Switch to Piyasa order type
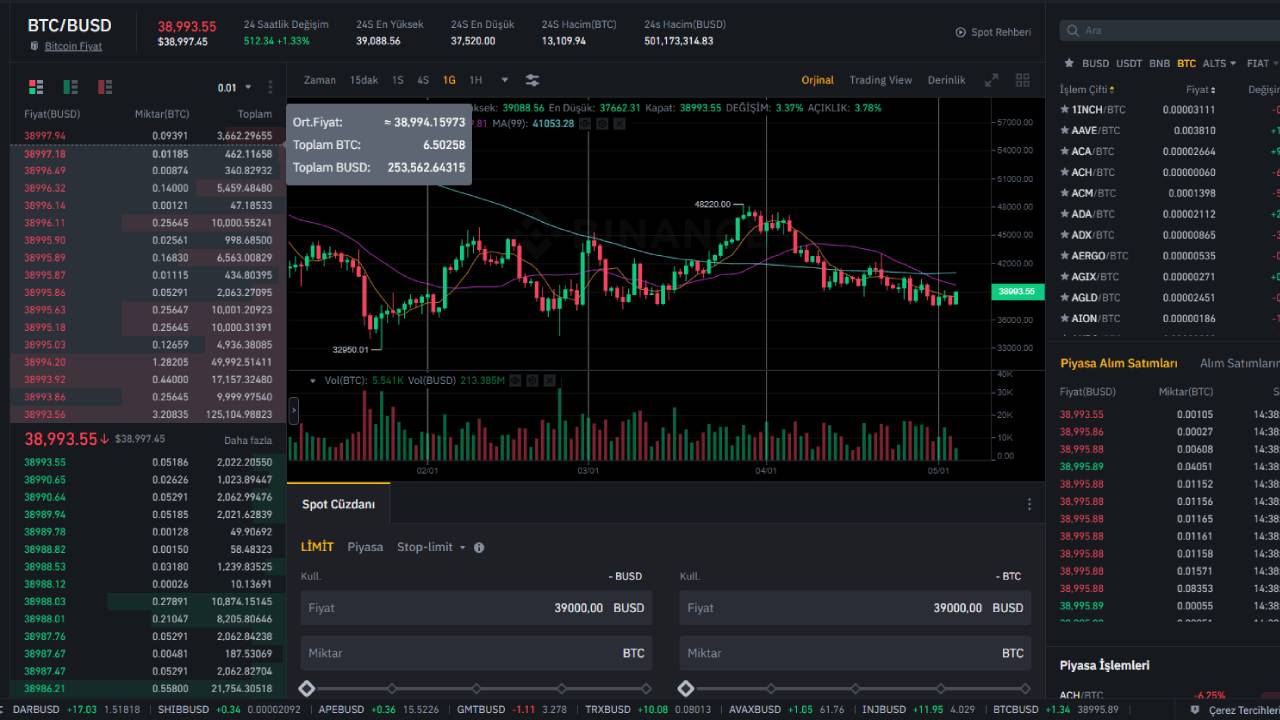 coord(365,547)
